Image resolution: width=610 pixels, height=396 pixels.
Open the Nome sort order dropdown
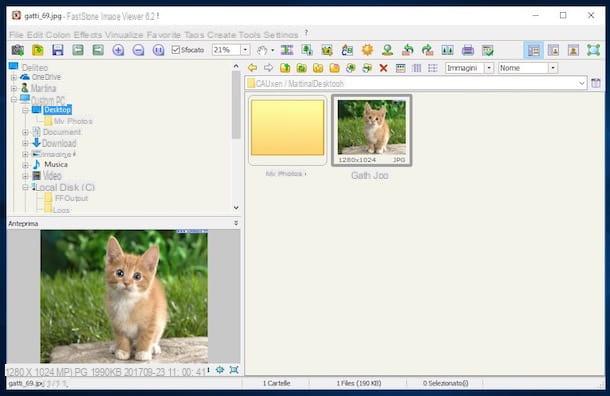point(553,68)
